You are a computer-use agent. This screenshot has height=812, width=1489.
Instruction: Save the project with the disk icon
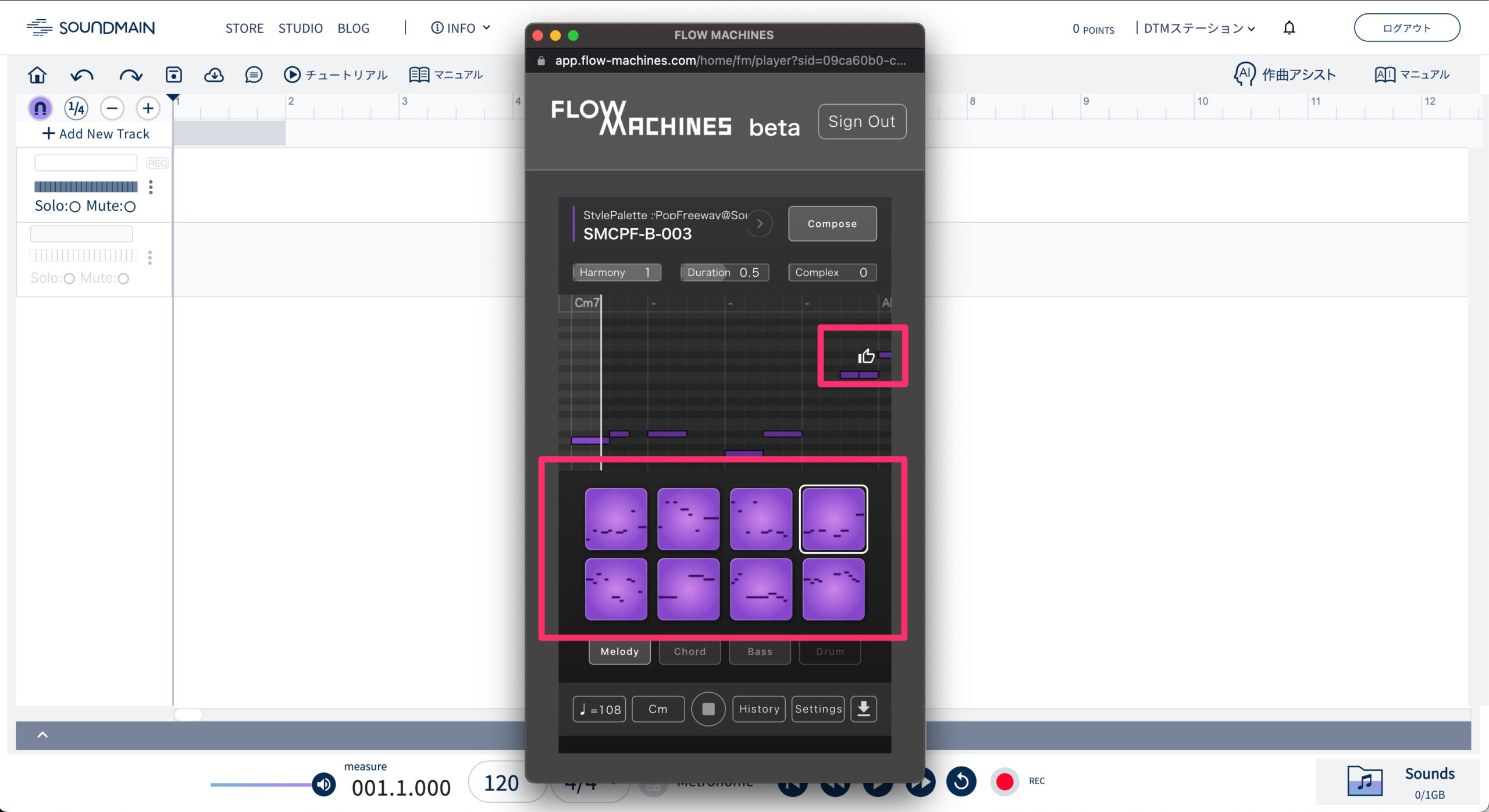[x=173, y=74]
